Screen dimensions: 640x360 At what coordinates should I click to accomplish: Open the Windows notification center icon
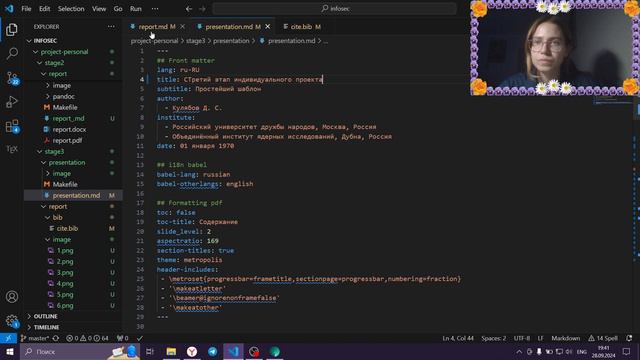(x=627, y=351)
